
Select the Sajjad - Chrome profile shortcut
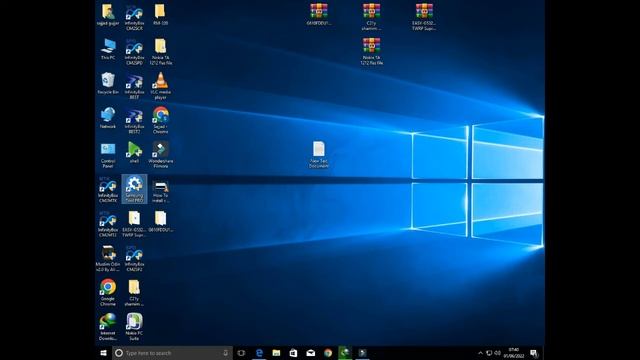coord(160,120)
